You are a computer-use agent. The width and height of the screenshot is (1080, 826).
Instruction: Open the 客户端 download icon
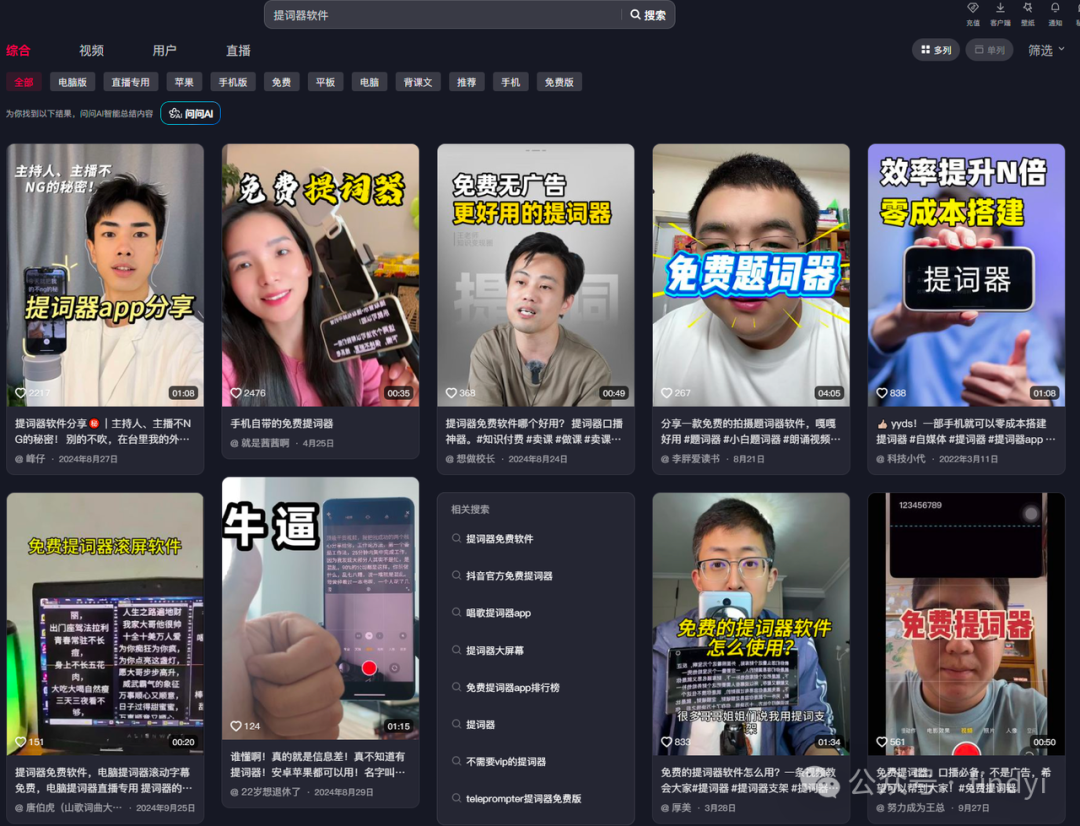pyautogui.click(x=1000, y=8)
